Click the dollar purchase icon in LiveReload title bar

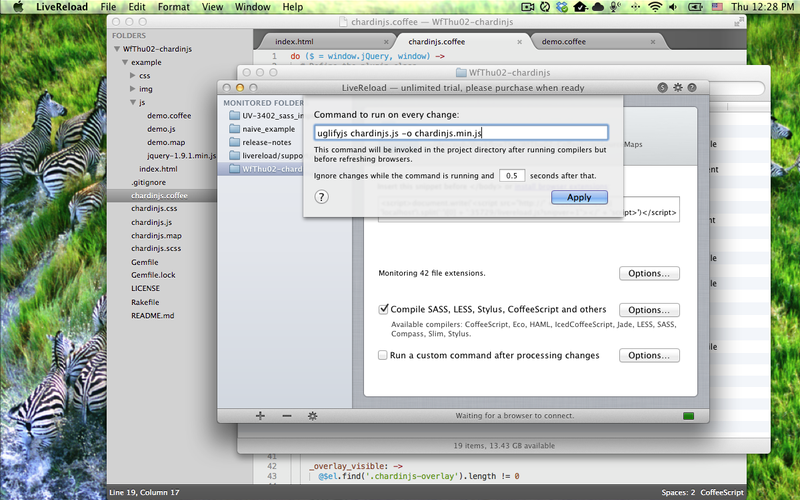click(662, 88)
